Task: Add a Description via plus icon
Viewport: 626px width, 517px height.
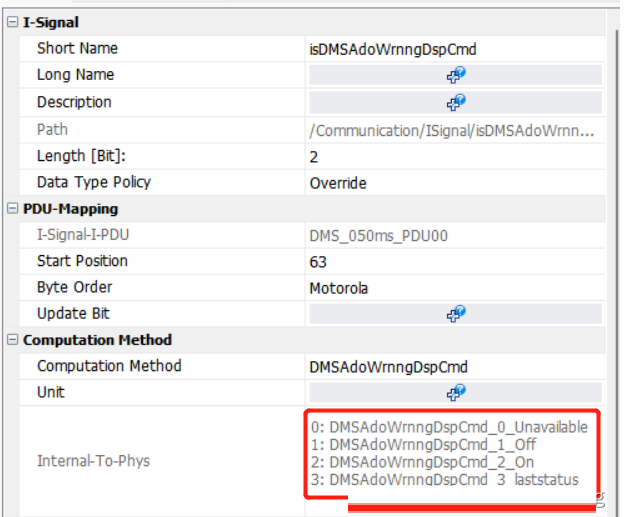Action: pyautogui.click(x=456, y=102)
